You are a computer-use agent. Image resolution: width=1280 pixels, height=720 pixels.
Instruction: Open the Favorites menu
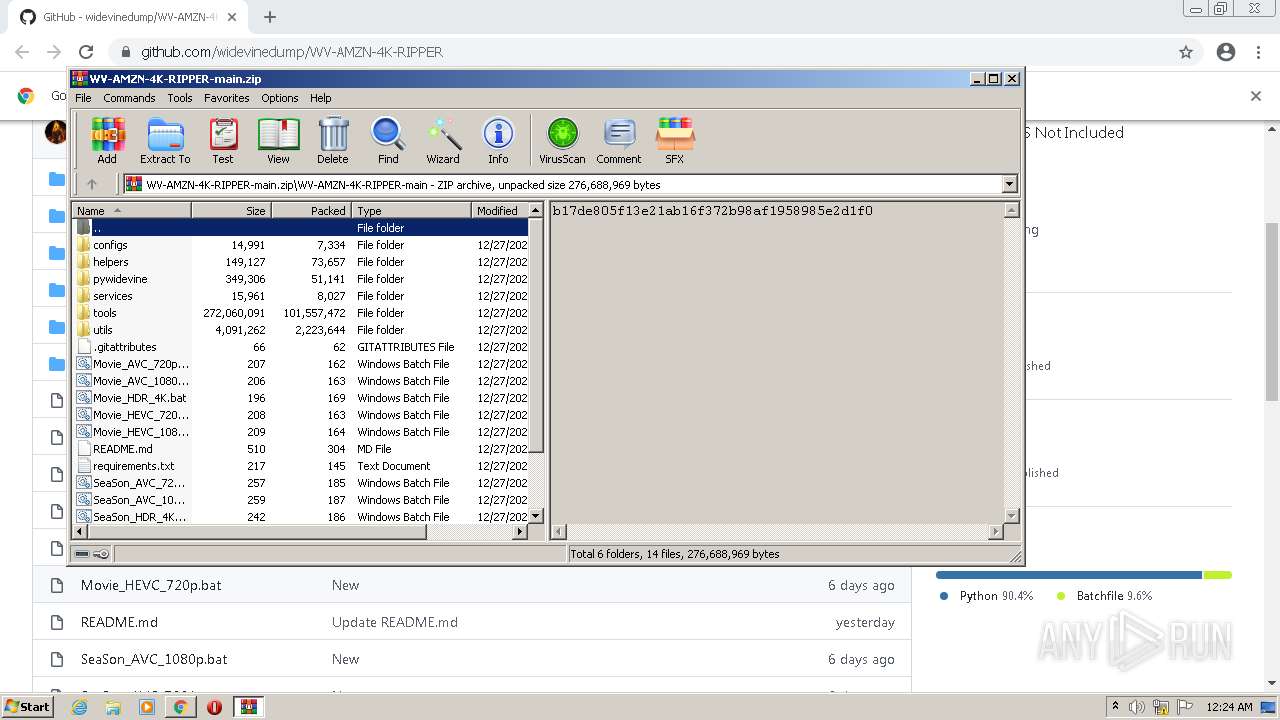(227, 98)
